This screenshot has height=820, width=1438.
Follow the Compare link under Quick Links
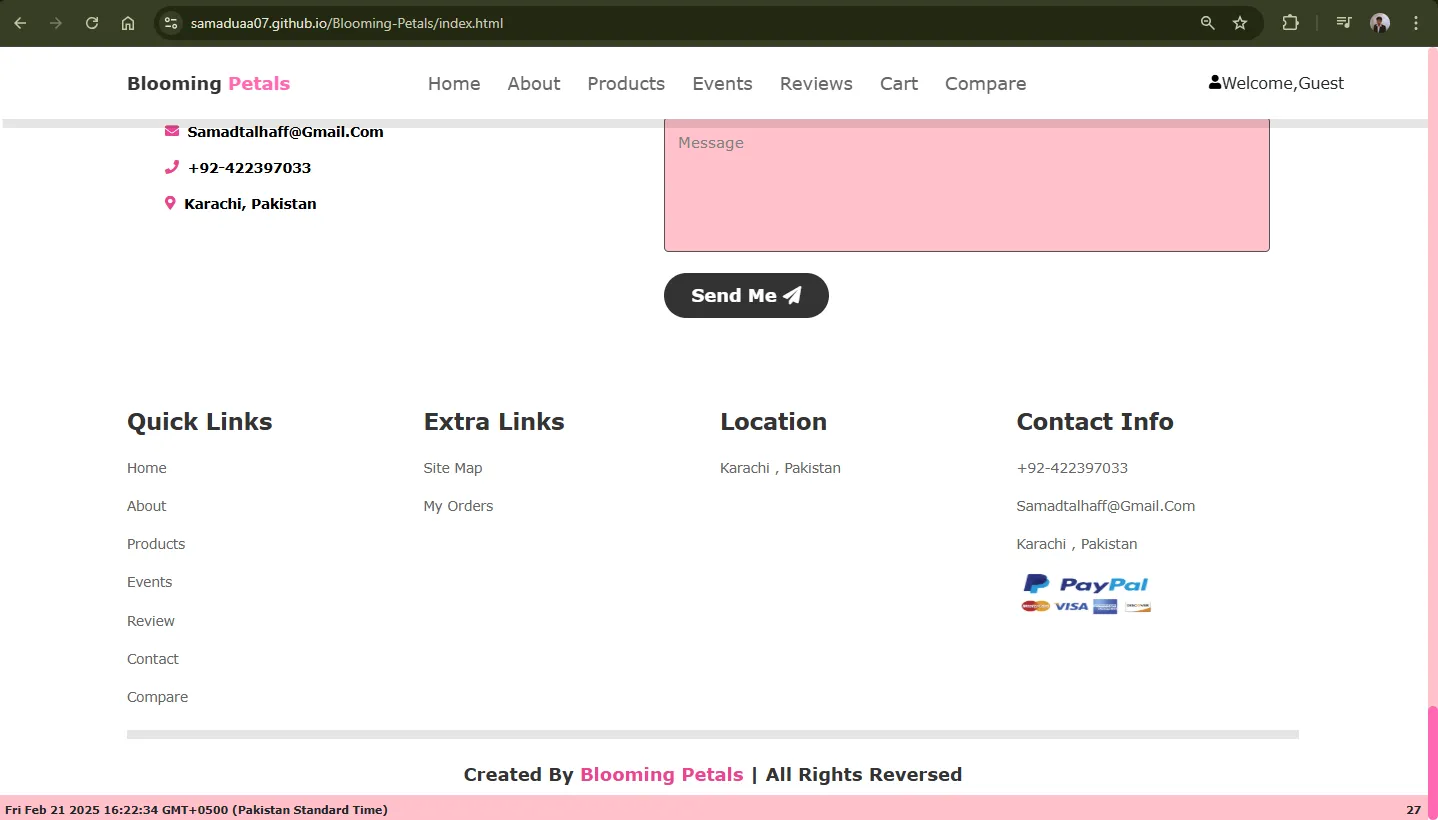pos(157,697)
